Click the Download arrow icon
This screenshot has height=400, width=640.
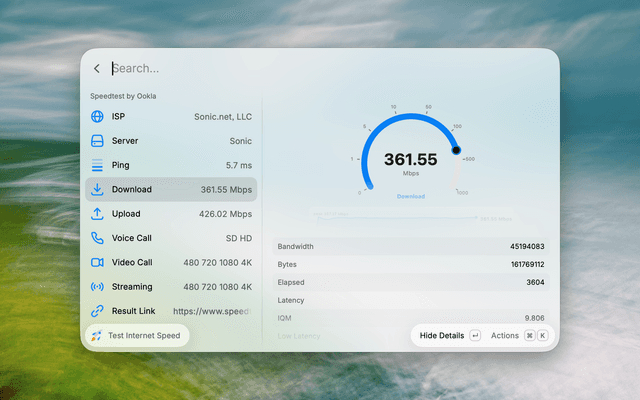97,189
